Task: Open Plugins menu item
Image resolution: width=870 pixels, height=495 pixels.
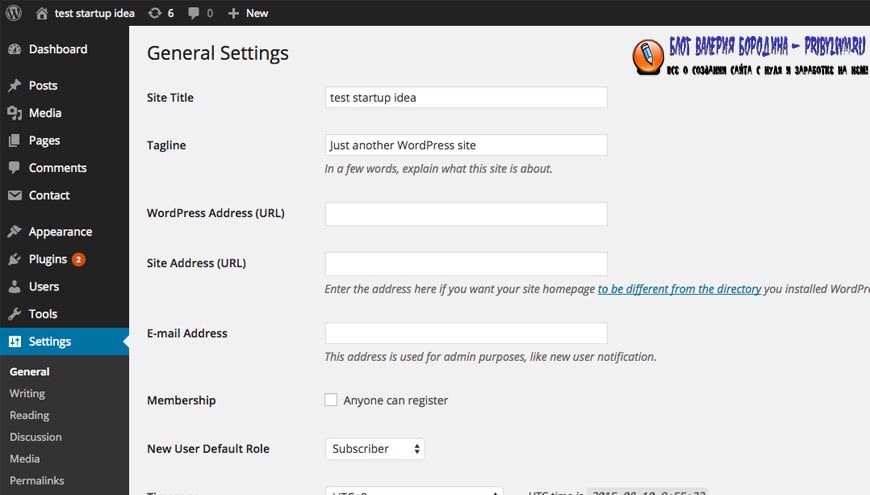Action: pos(64,259)
